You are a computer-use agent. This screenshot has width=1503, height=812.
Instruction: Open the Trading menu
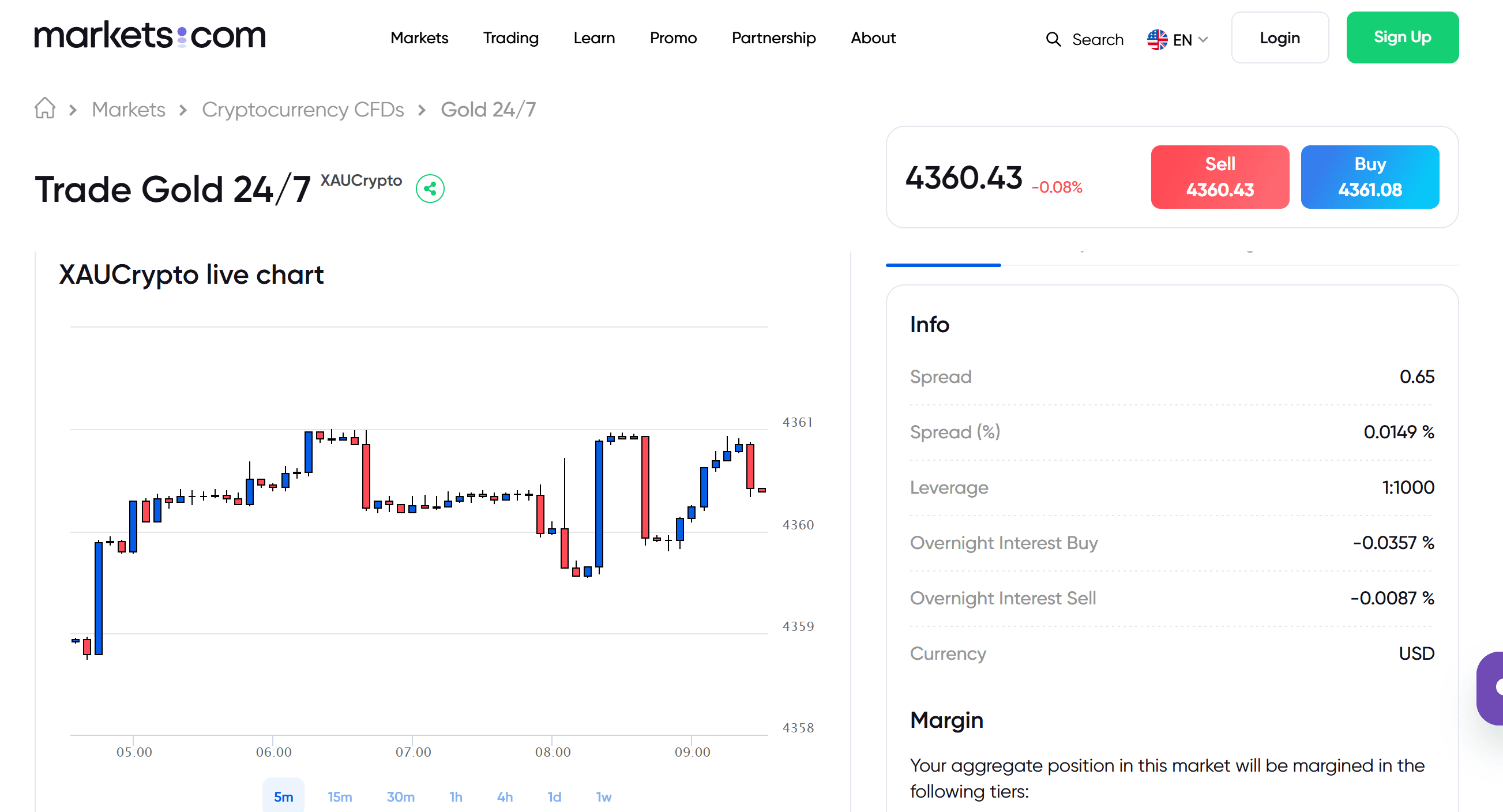(x=510, y=38)
